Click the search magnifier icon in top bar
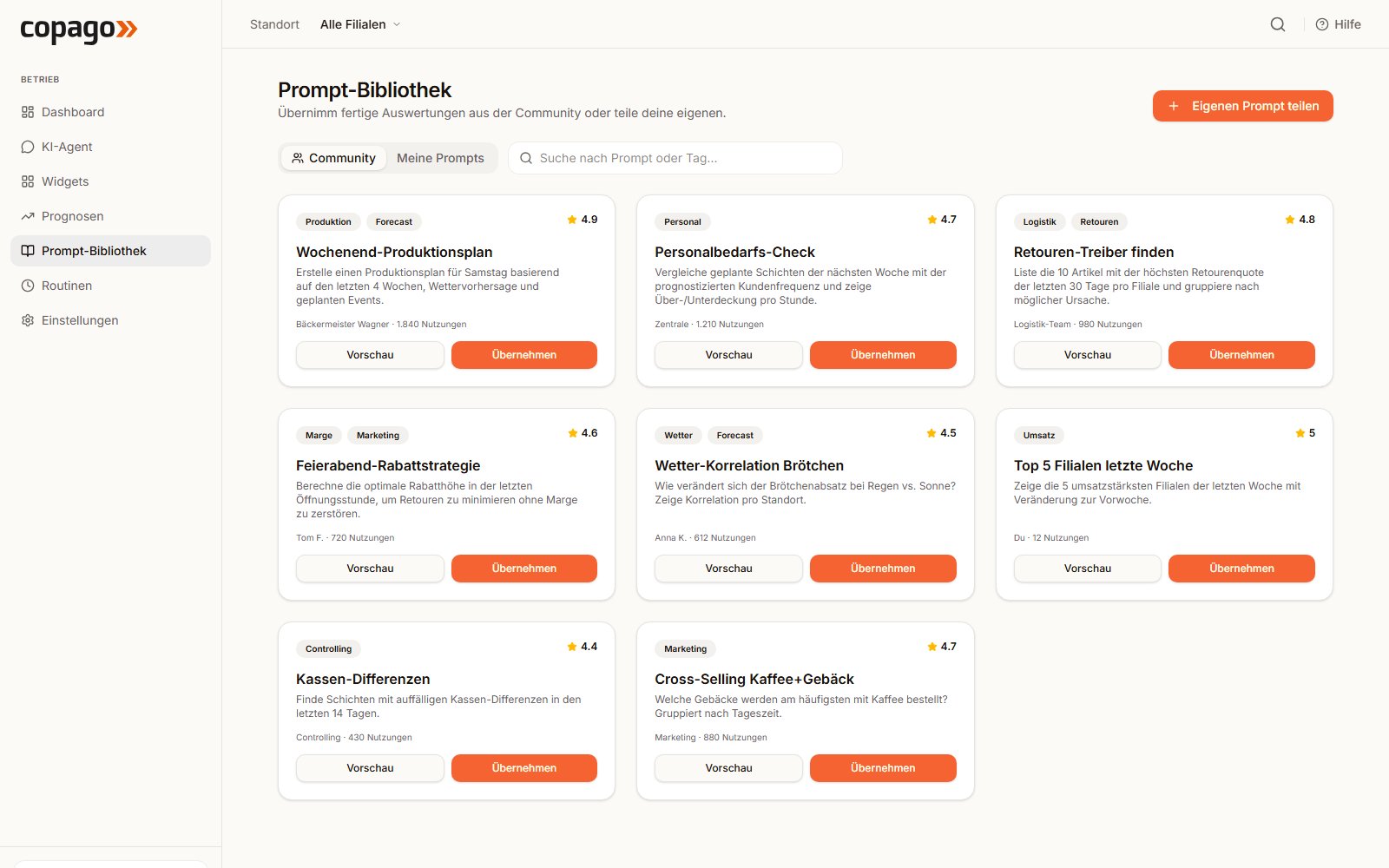Screen dimensions: 1389x868 coord(1278,24)
